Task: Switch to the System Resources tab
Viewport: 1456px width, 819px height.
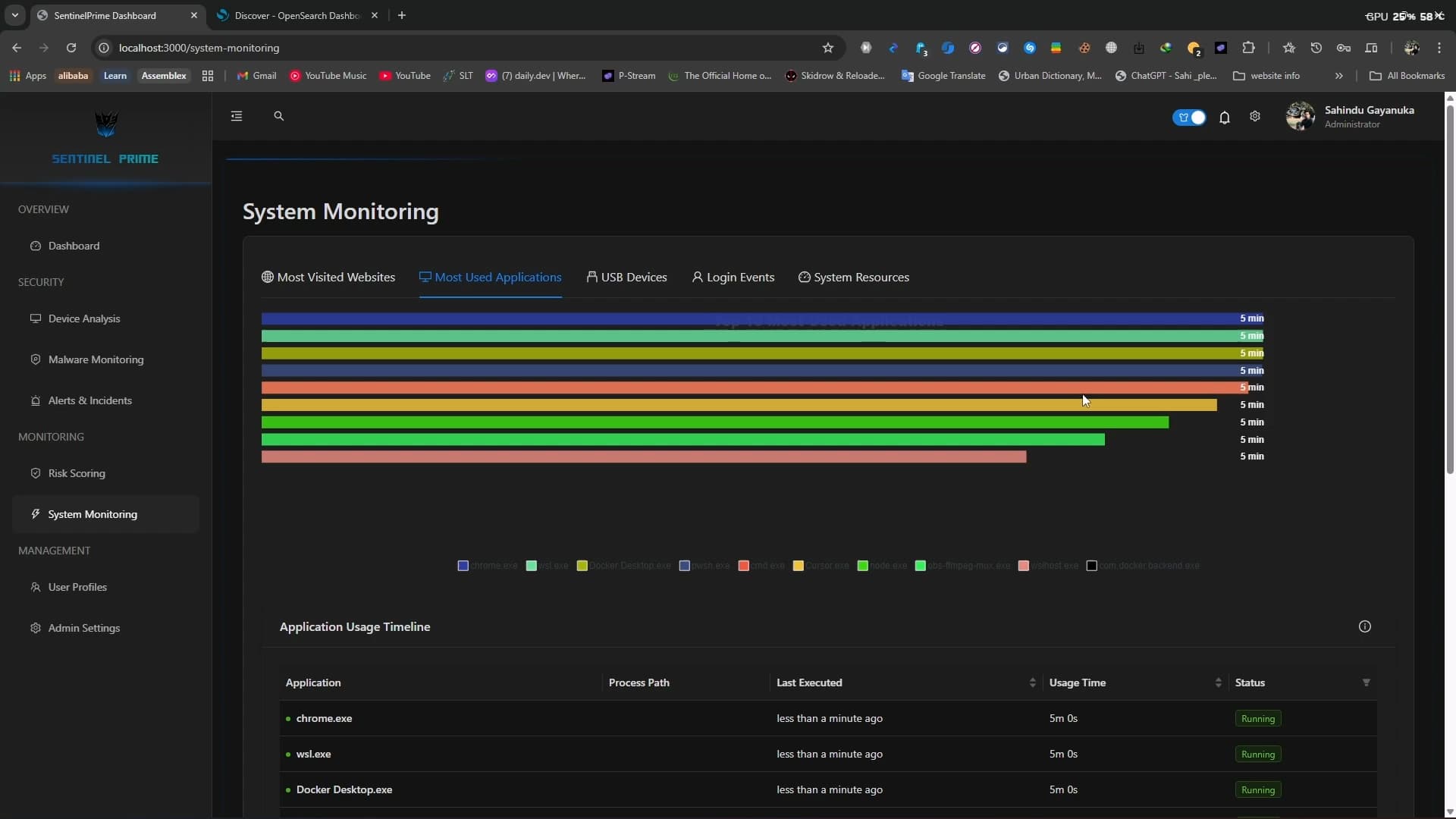Action: 854,278
